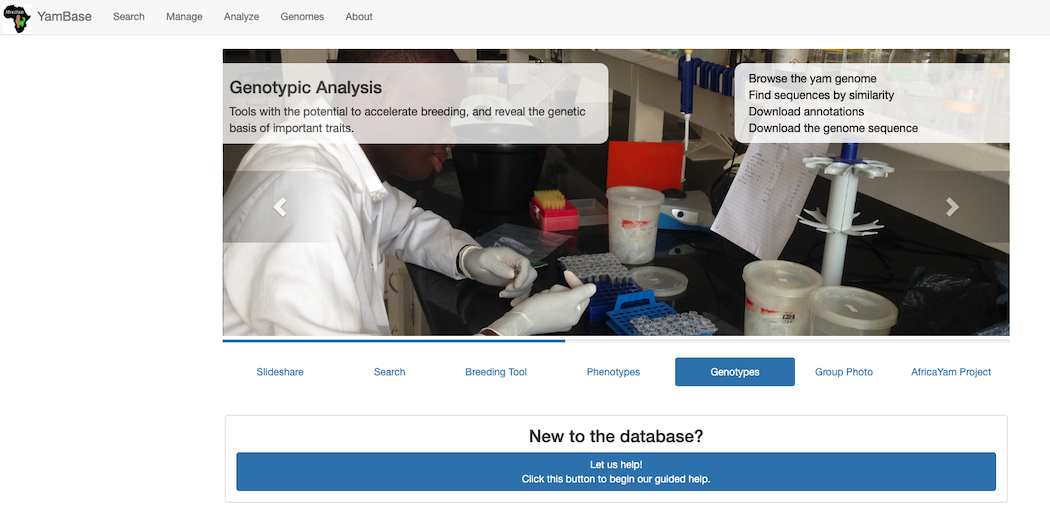The image size is (1050, 514).
Task: Go to previous carousel slide arrow
Action: (280, 207)
